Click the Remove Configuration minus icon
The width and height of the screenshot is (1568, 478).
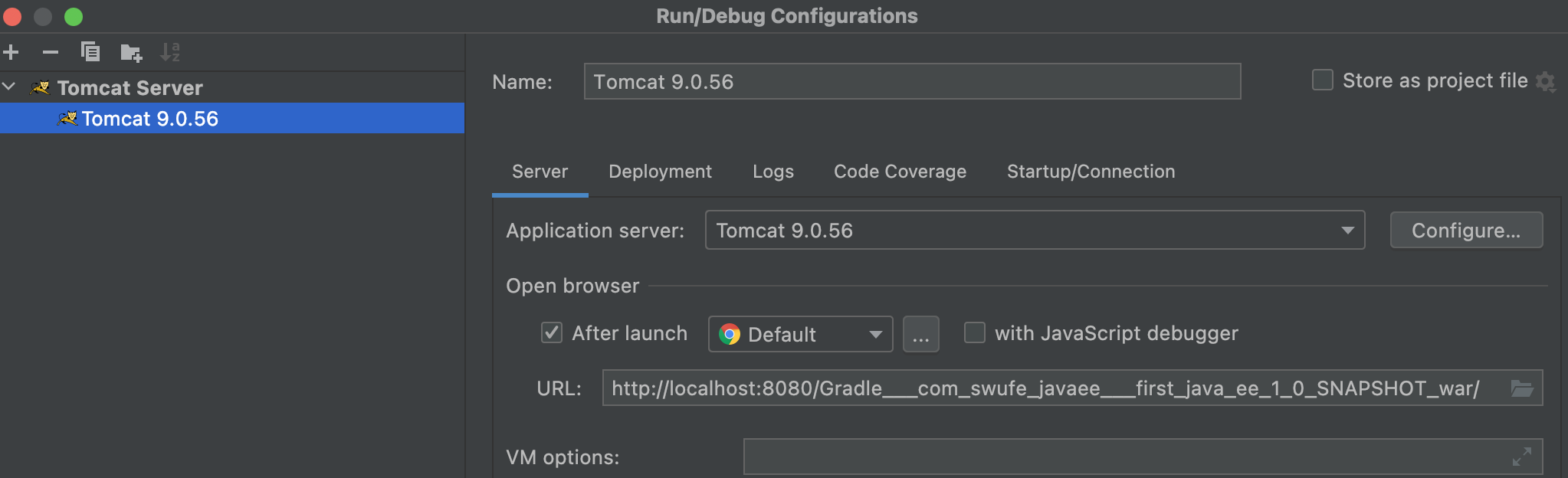pyautogui.click(x=51, y=52)
